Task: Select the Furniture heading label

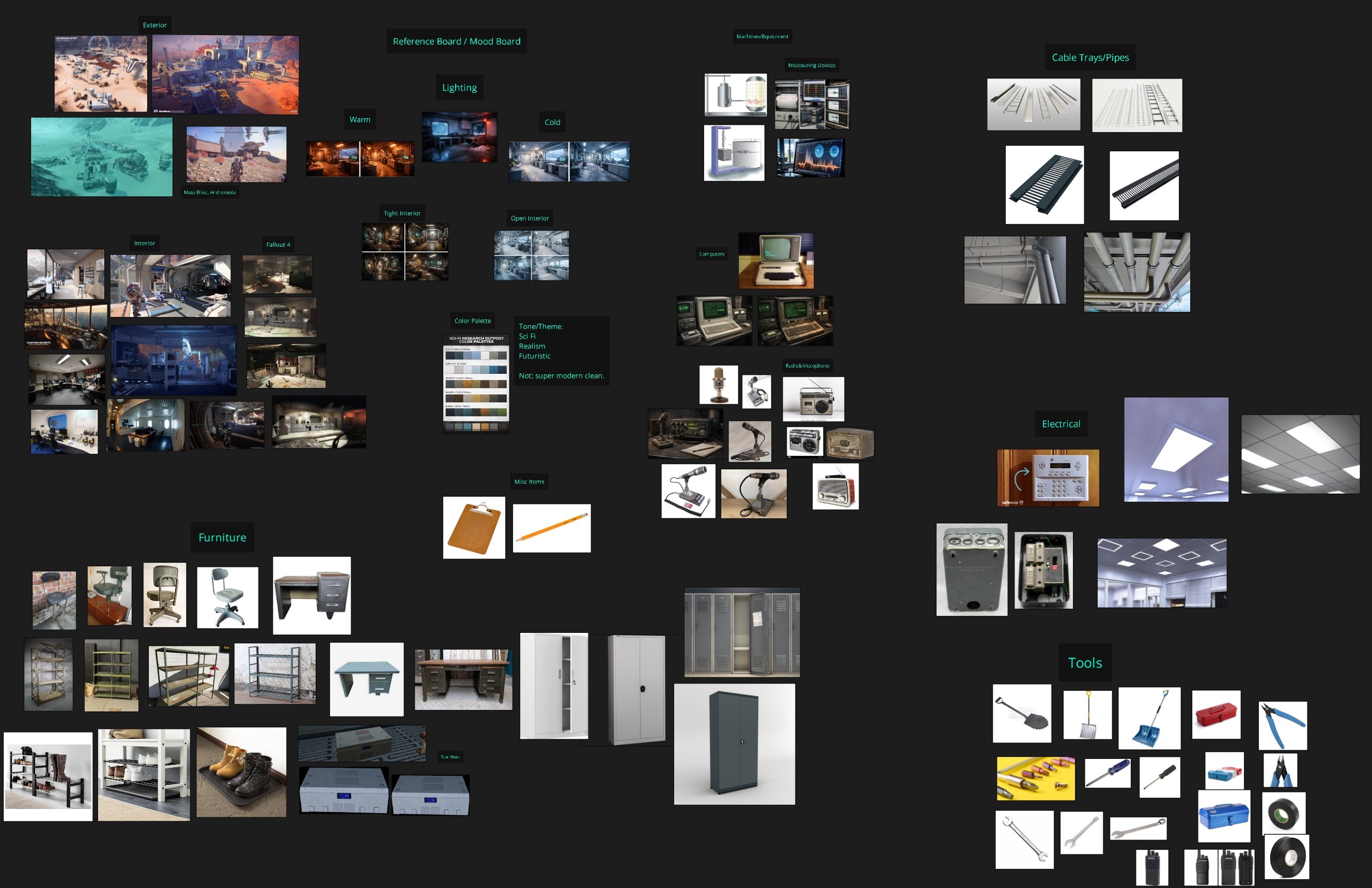Action: click(222, 537)
